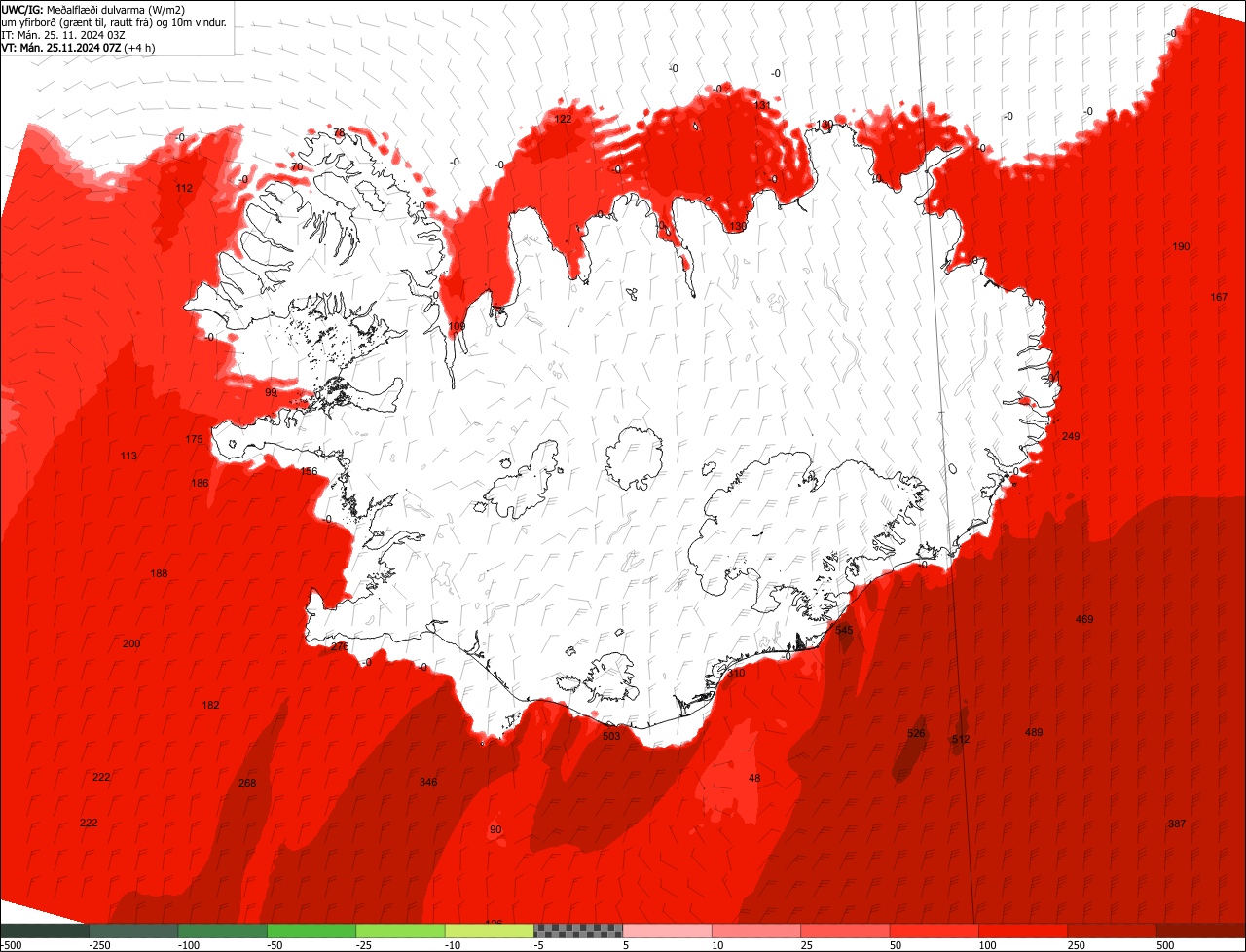1246x952 pixels.
Task: Click the checkered -5 to 5 legend swatch
Action: (x=578, y=931)
